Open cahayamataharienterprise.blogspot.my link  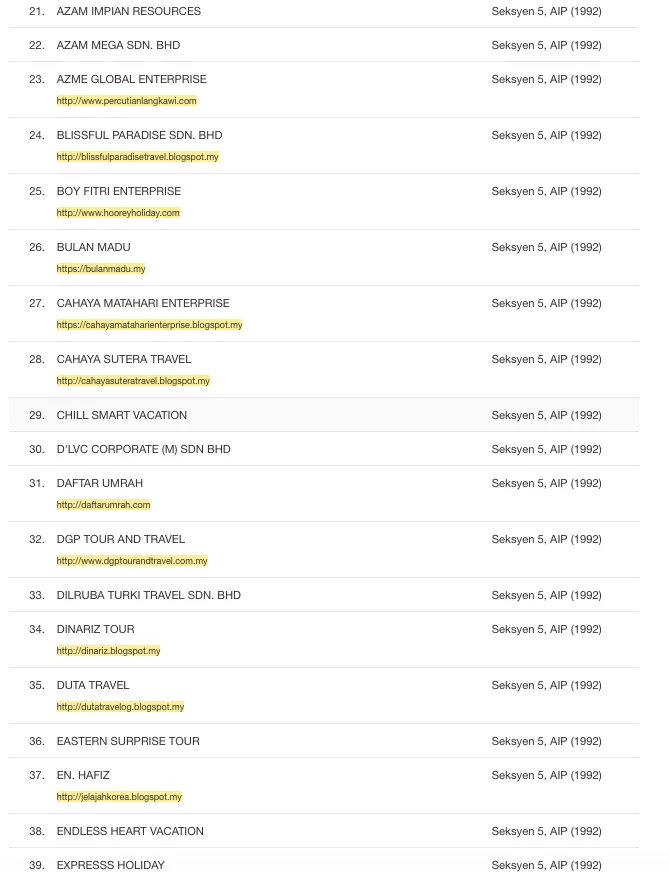point(149,325)
